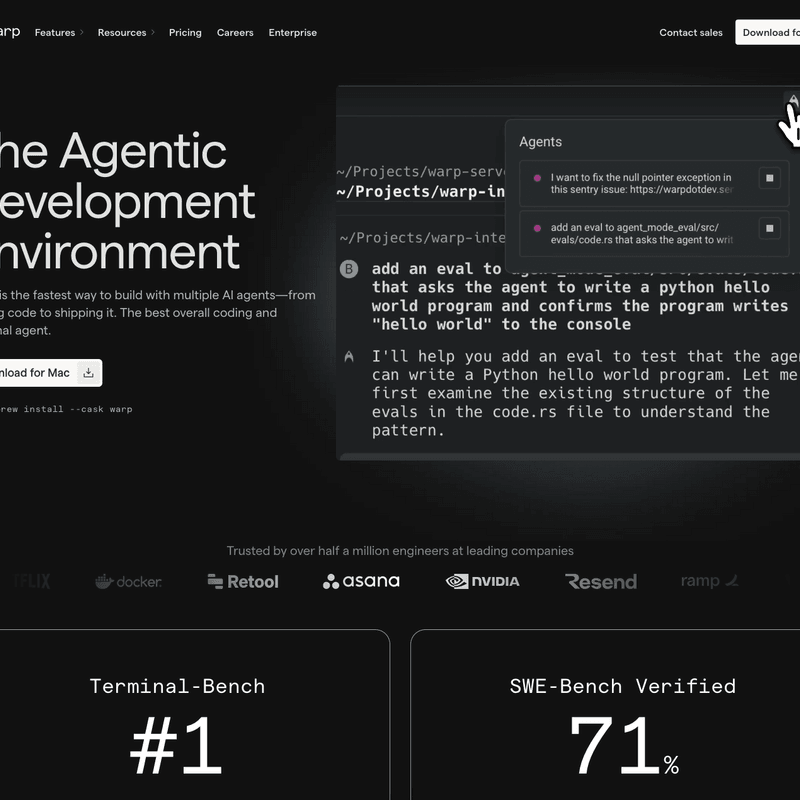Stop the null pointer exception agent task

(769, 178)
